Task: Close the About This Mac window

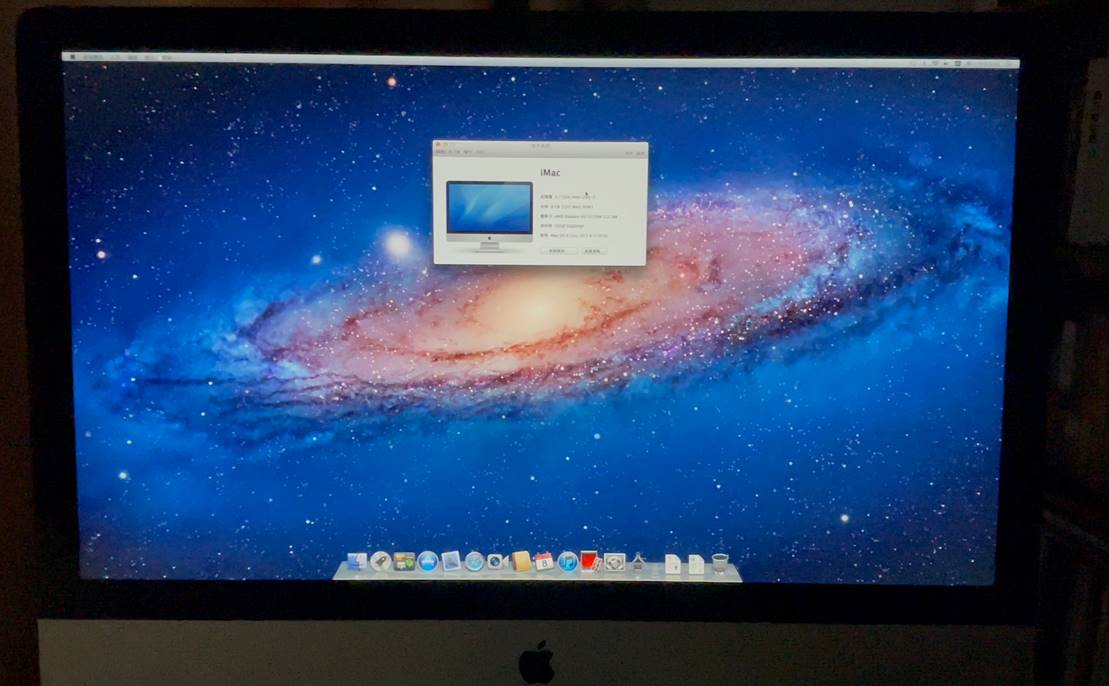Action: click(x=438, y=144)
